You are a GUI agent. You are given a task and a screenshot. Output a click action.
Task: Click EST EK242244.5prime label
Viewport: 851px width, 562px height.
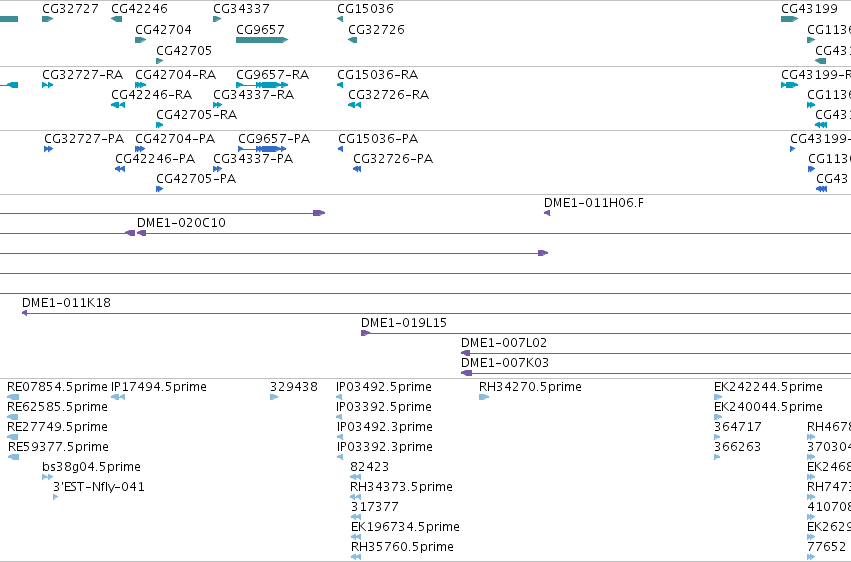768,387
